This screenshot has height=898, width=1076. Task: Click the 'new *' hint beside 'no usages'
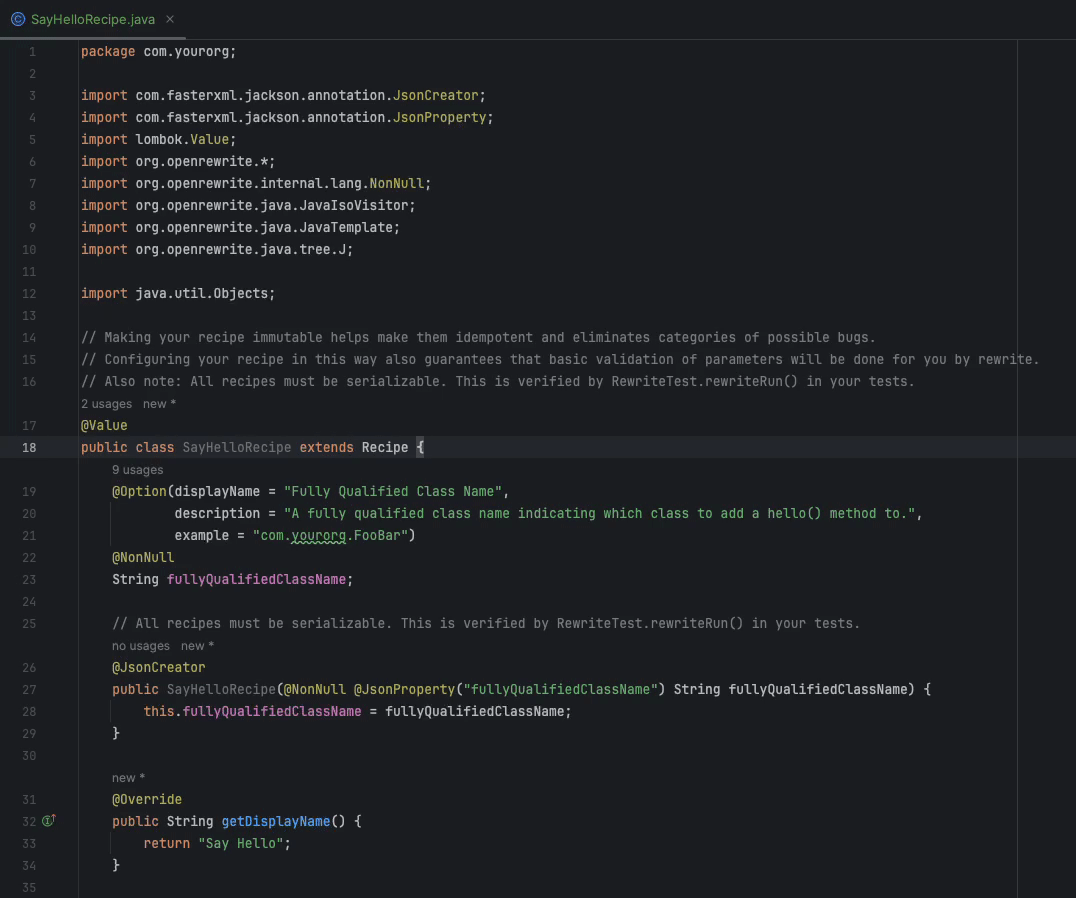click(198, 646)
